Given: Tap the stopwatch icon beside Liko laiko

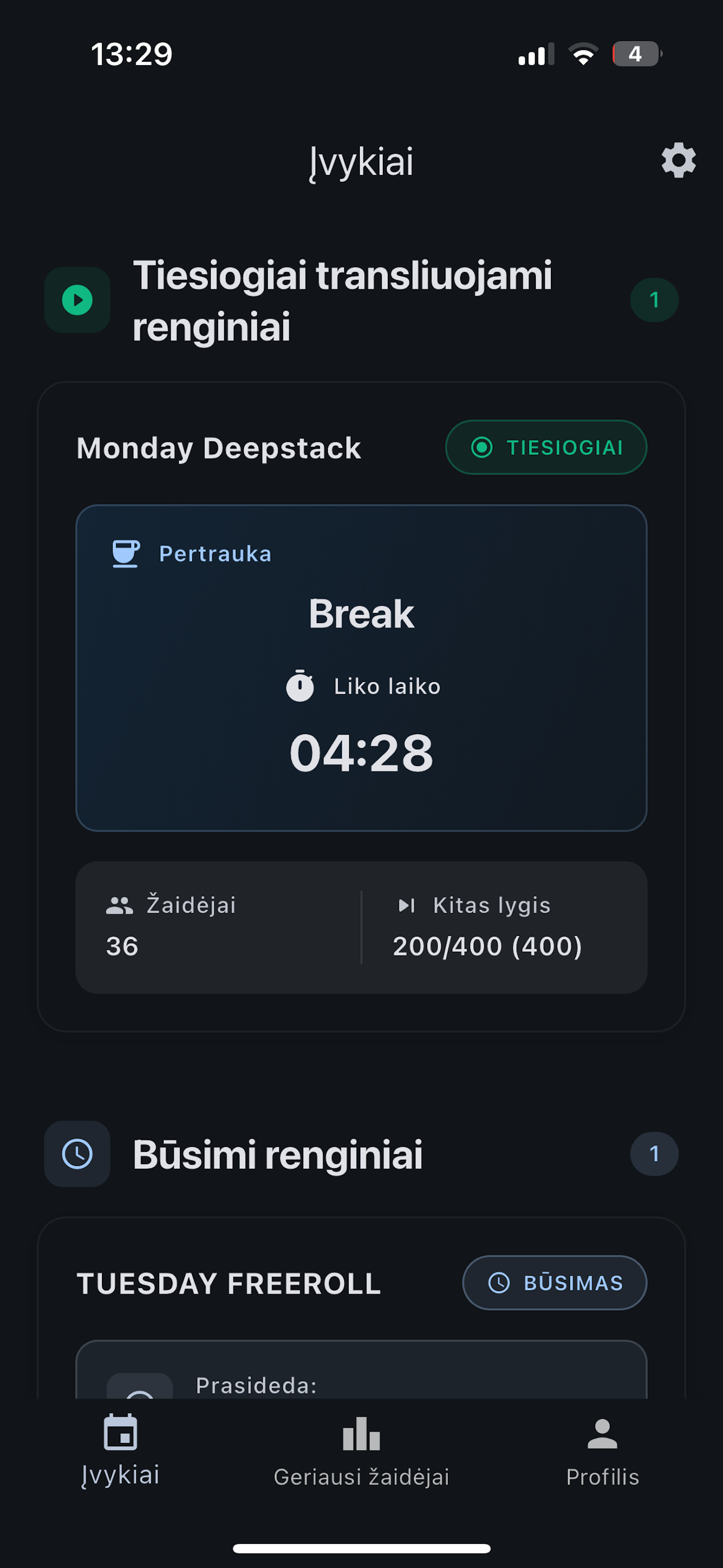Looking at the screenshot, I should click(x=300, y=686).
